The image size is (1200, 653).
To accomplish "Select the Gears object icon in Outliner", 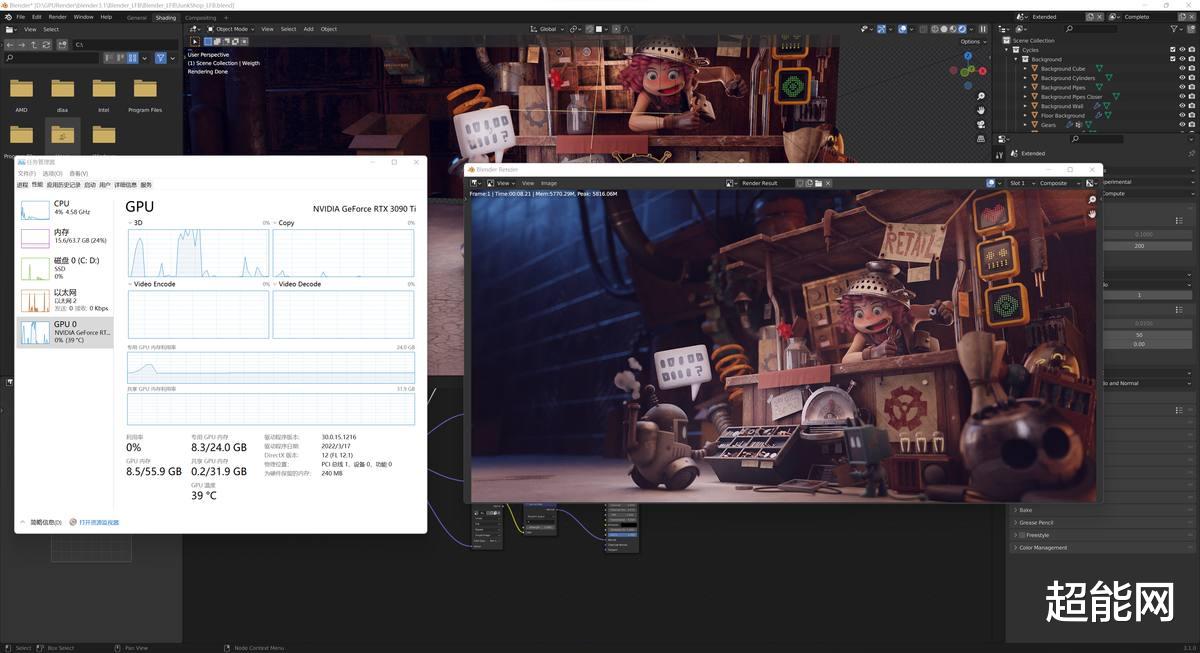I will coord(1035,124).
